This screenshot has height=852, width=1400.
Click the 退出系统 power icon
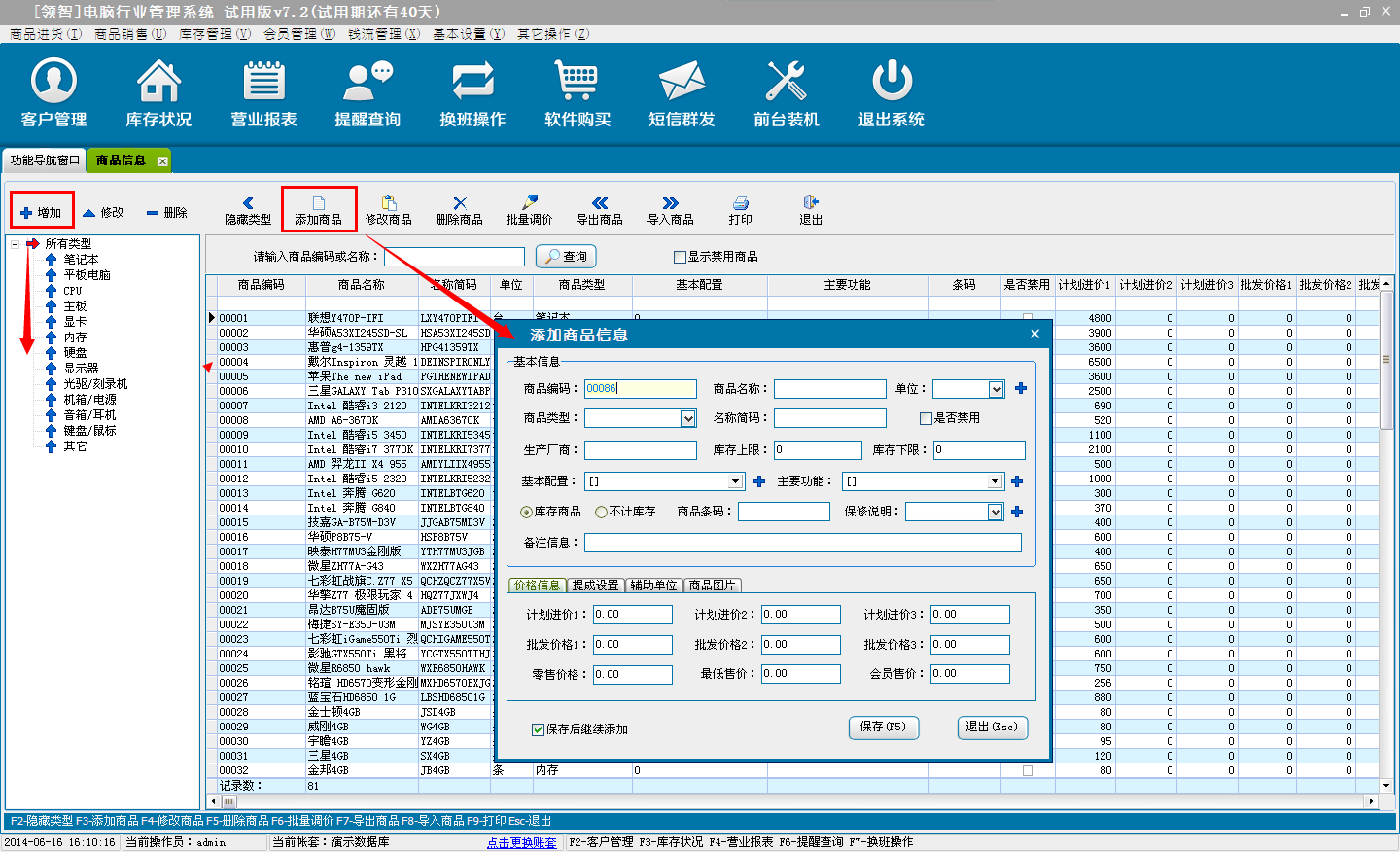point(891,82)
